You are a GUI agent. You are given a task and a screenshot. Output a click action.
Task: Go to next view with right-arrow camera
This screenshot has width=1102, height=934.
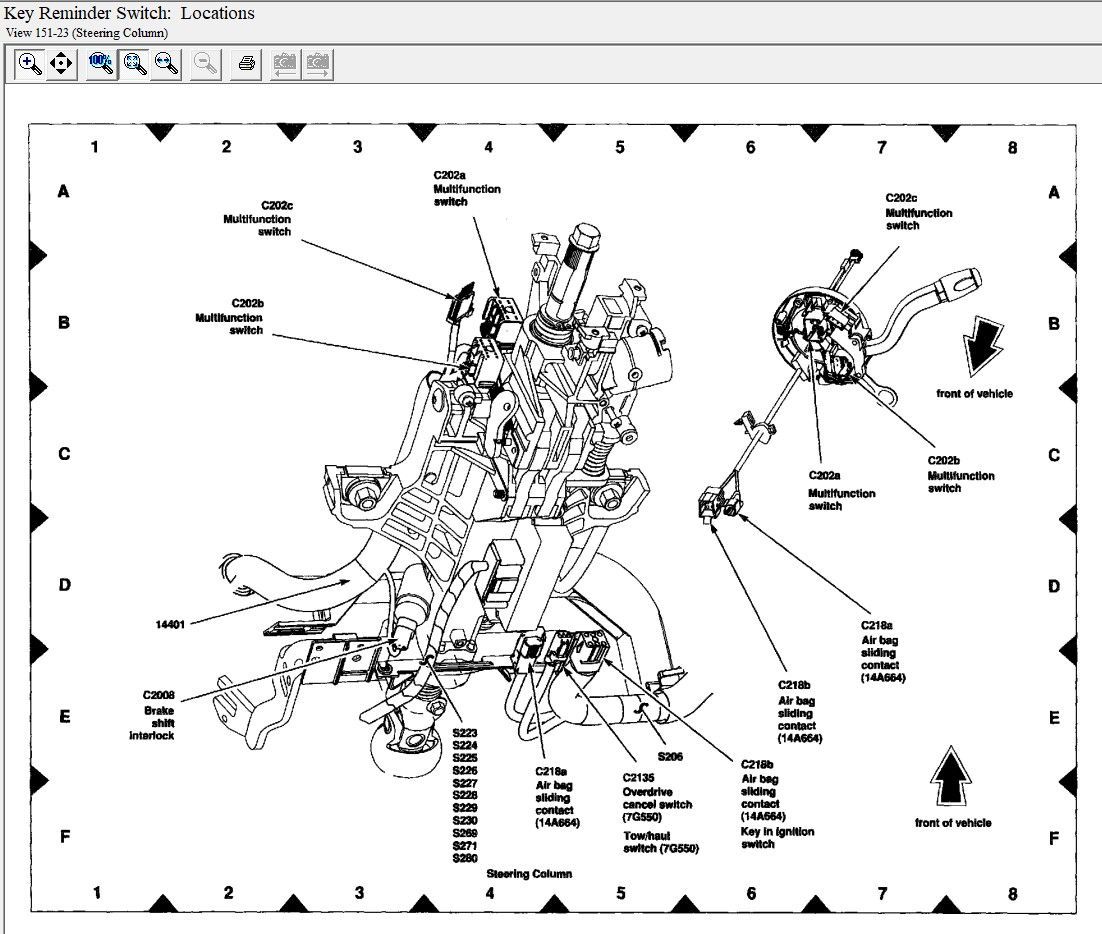tap(318, 64)
